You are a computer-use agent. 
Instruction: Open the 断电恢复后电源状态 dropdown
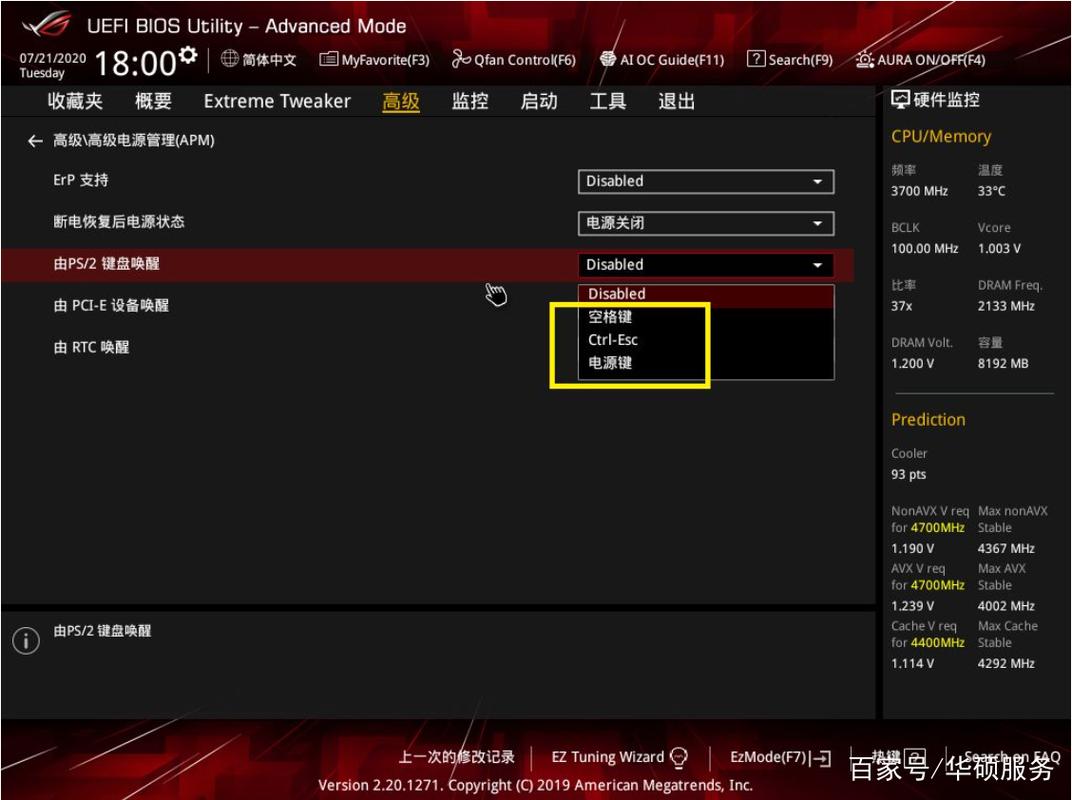706,223
